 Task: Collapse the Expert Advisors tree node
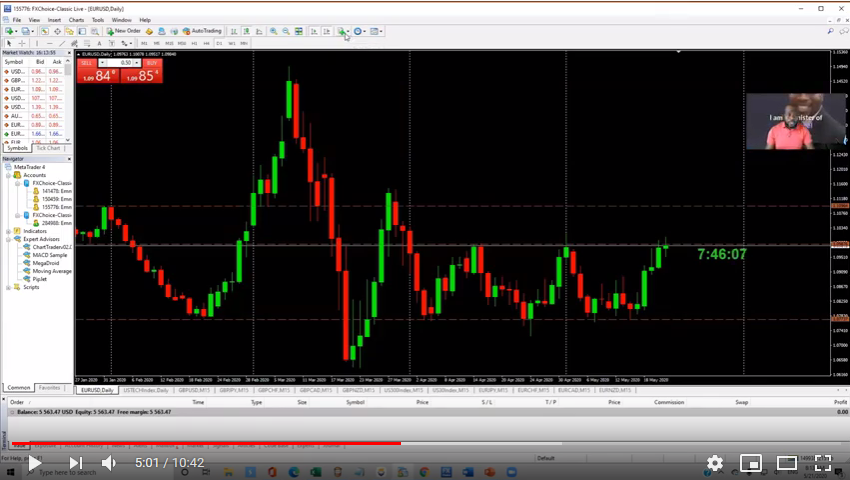coord(9,239)
